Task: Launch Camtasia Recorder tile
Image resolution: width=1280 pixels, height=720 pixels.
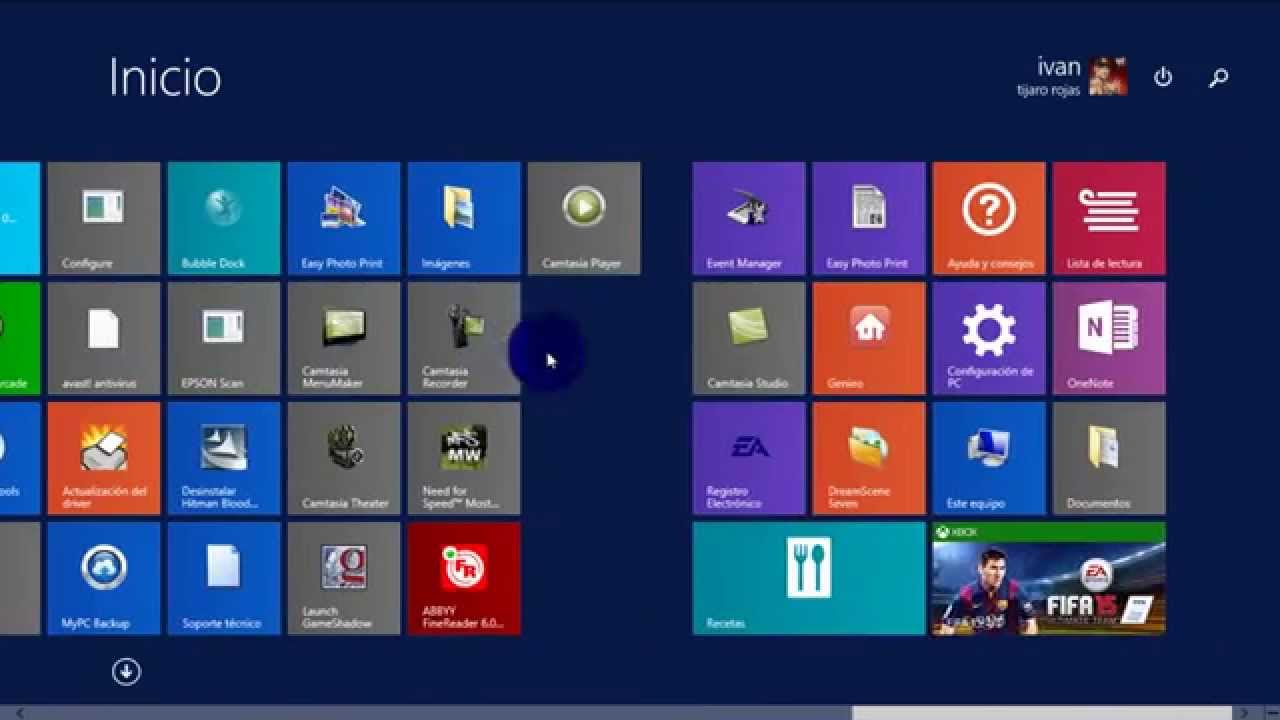Action: click(464, 338)
